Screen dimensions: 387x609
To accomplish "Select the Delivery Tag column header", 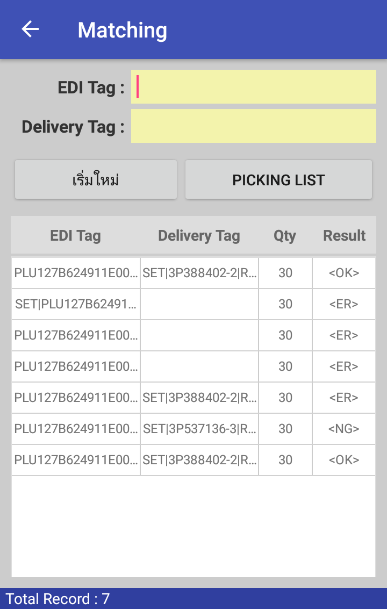I will (x=199, y=236).
